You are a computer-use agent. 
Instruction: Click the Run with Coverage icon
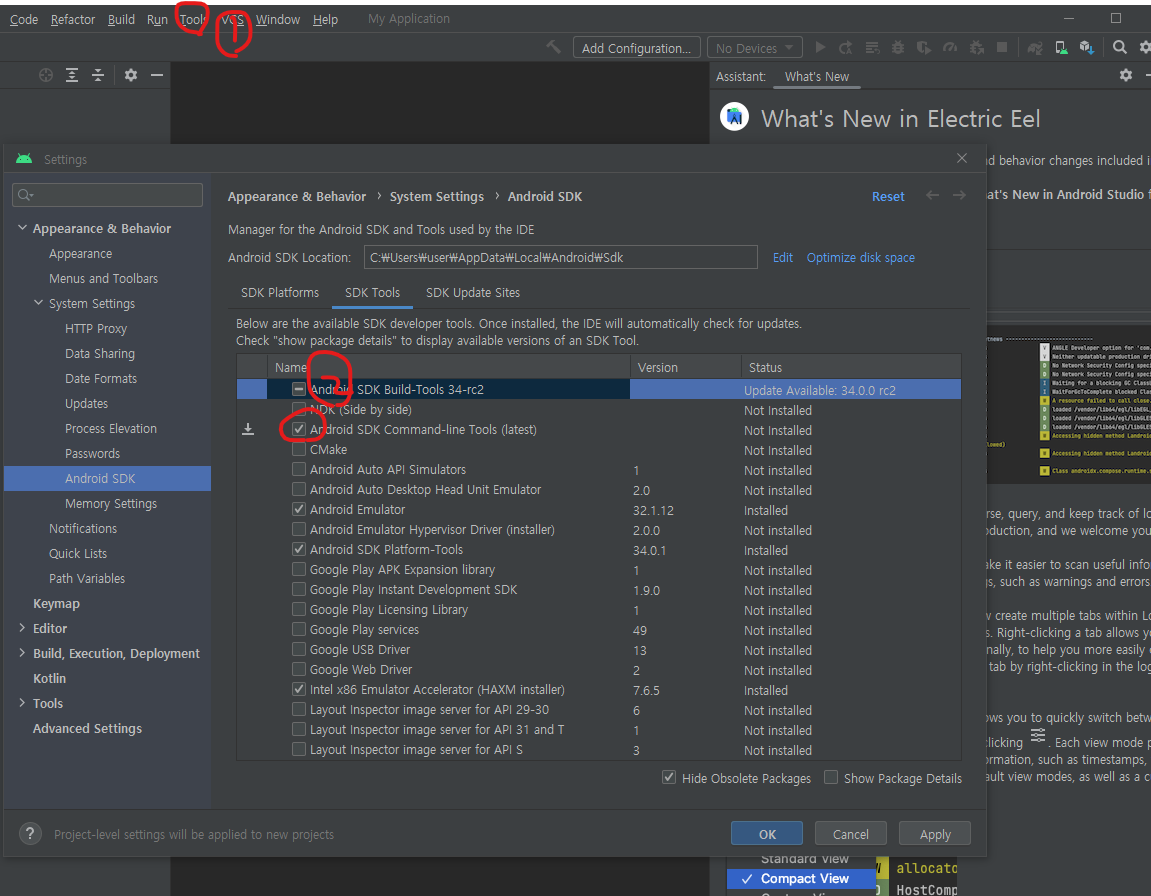coord(923,48)
